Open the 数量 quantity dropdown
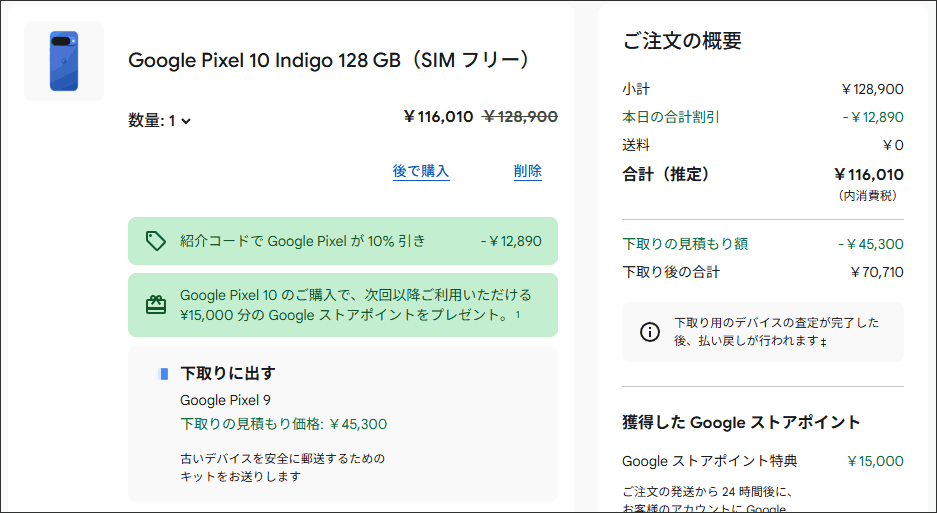Screen dimensions: 937x513 click(160, 121)
